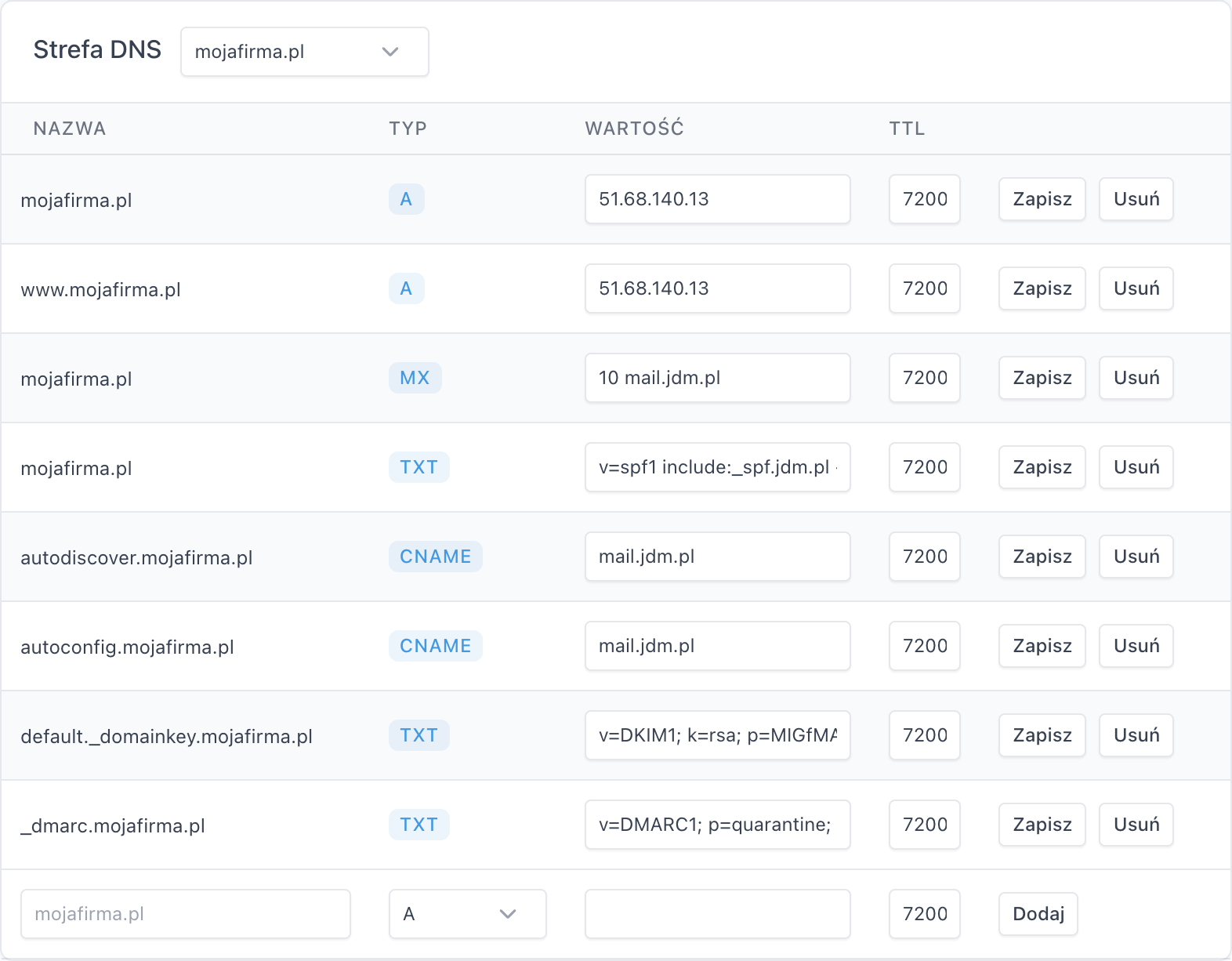
Task: Save the www.mojafirma.pl A record
Action: pyautogui.click(x=1042, y=288)
